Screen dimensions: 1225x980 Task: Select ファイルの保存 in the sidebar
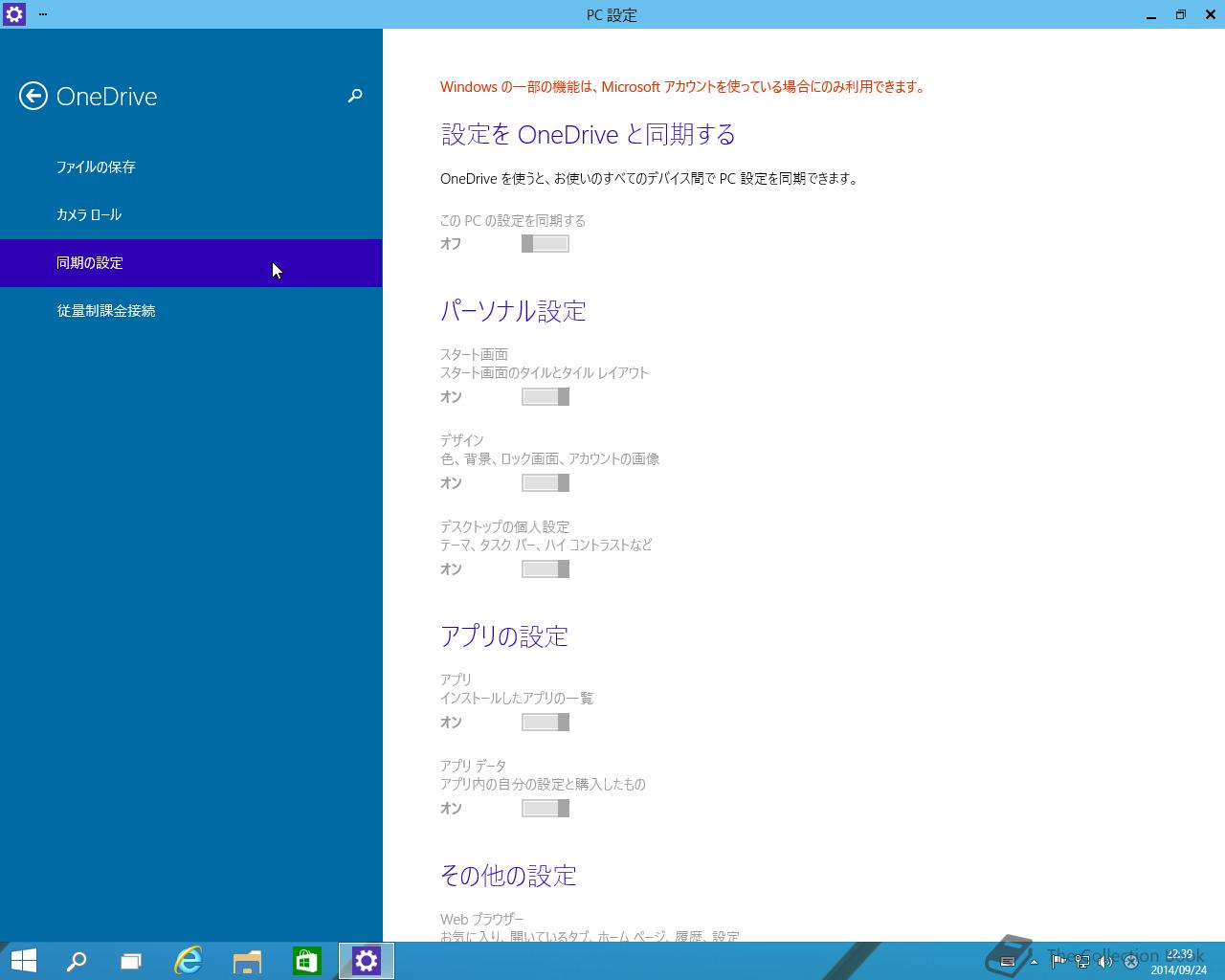(191, 167)
